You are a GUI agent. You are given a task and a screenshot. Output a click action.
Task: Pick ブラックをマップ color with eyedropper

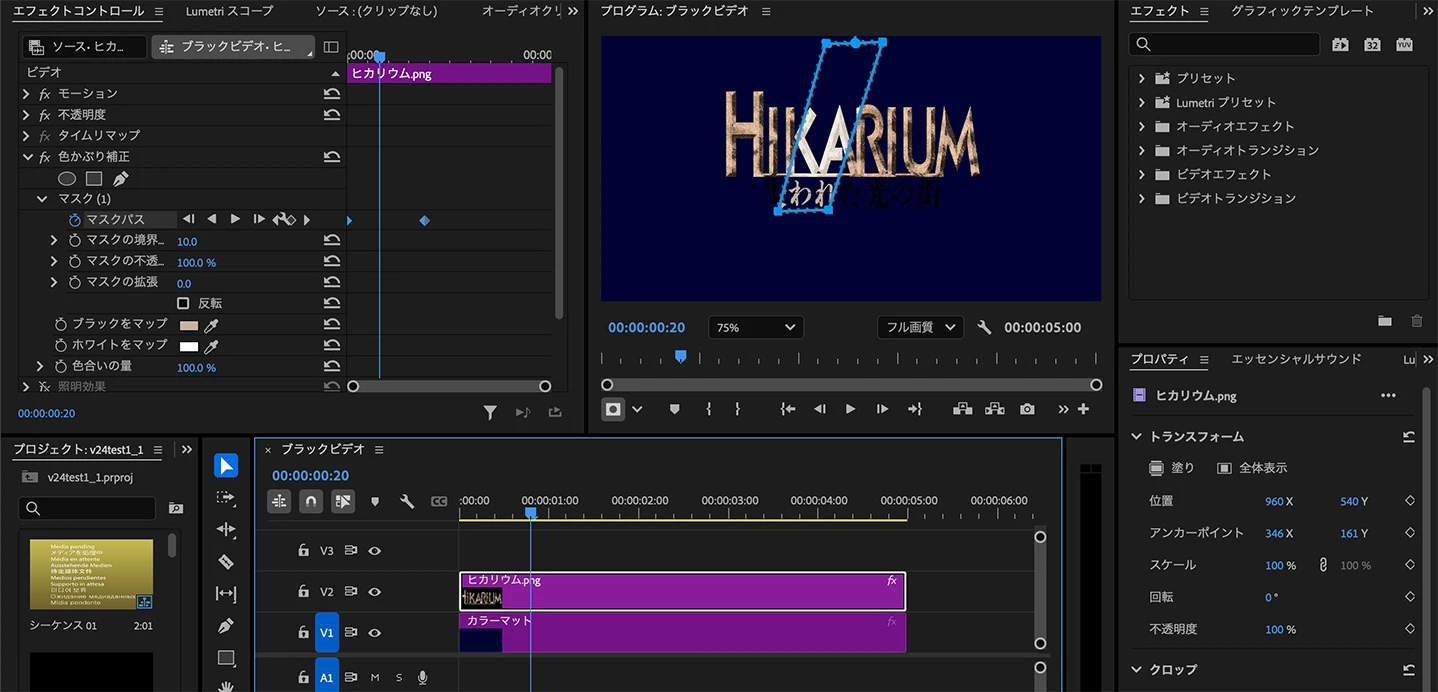tap(211, 325)
